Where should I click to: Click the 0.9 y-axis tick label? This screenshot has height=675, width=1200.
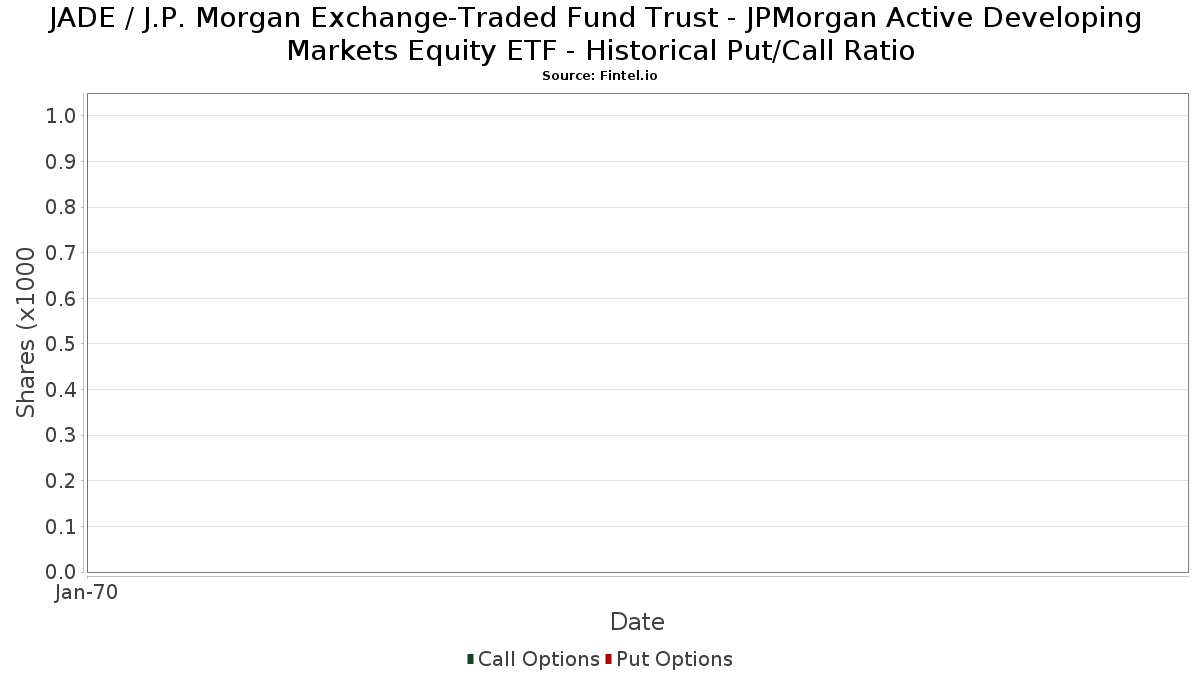(x=61, y=162)
